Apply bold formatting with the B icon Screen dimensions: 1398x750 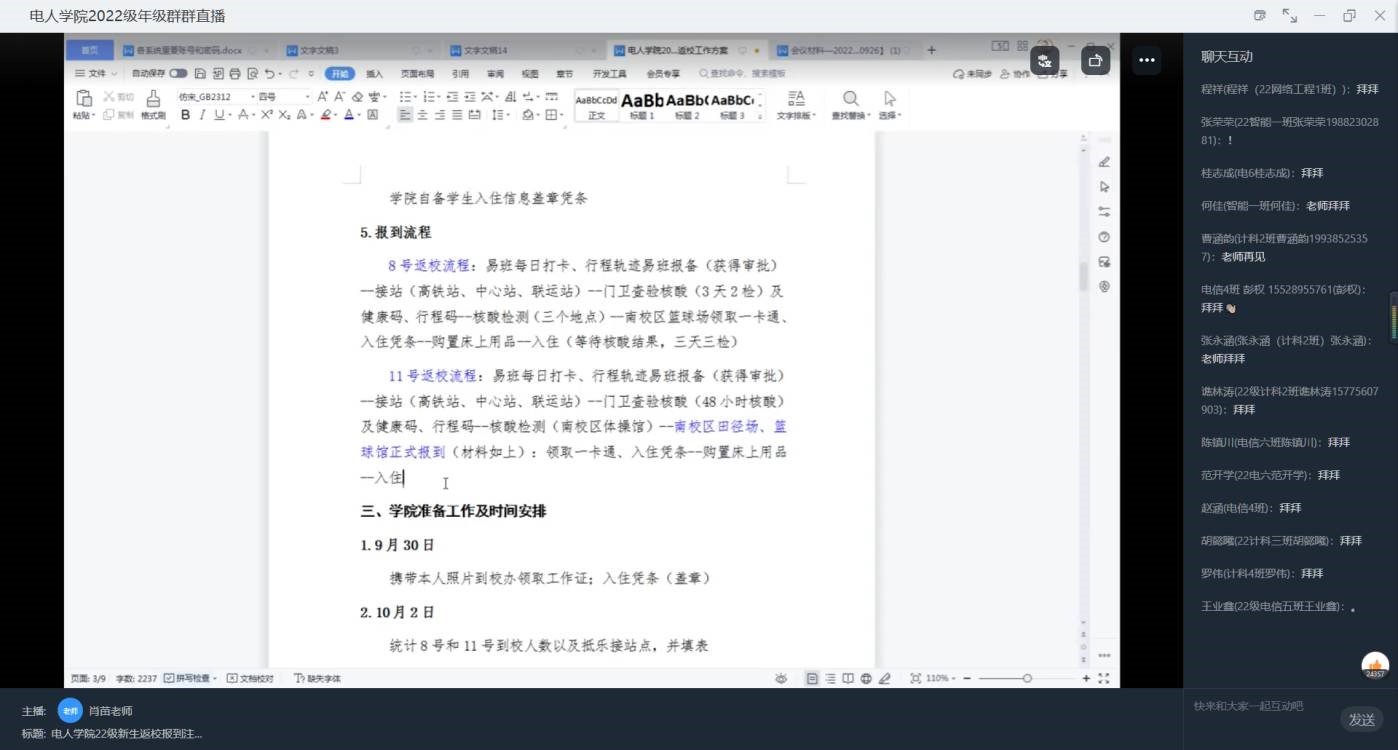[x=185, y=115]
